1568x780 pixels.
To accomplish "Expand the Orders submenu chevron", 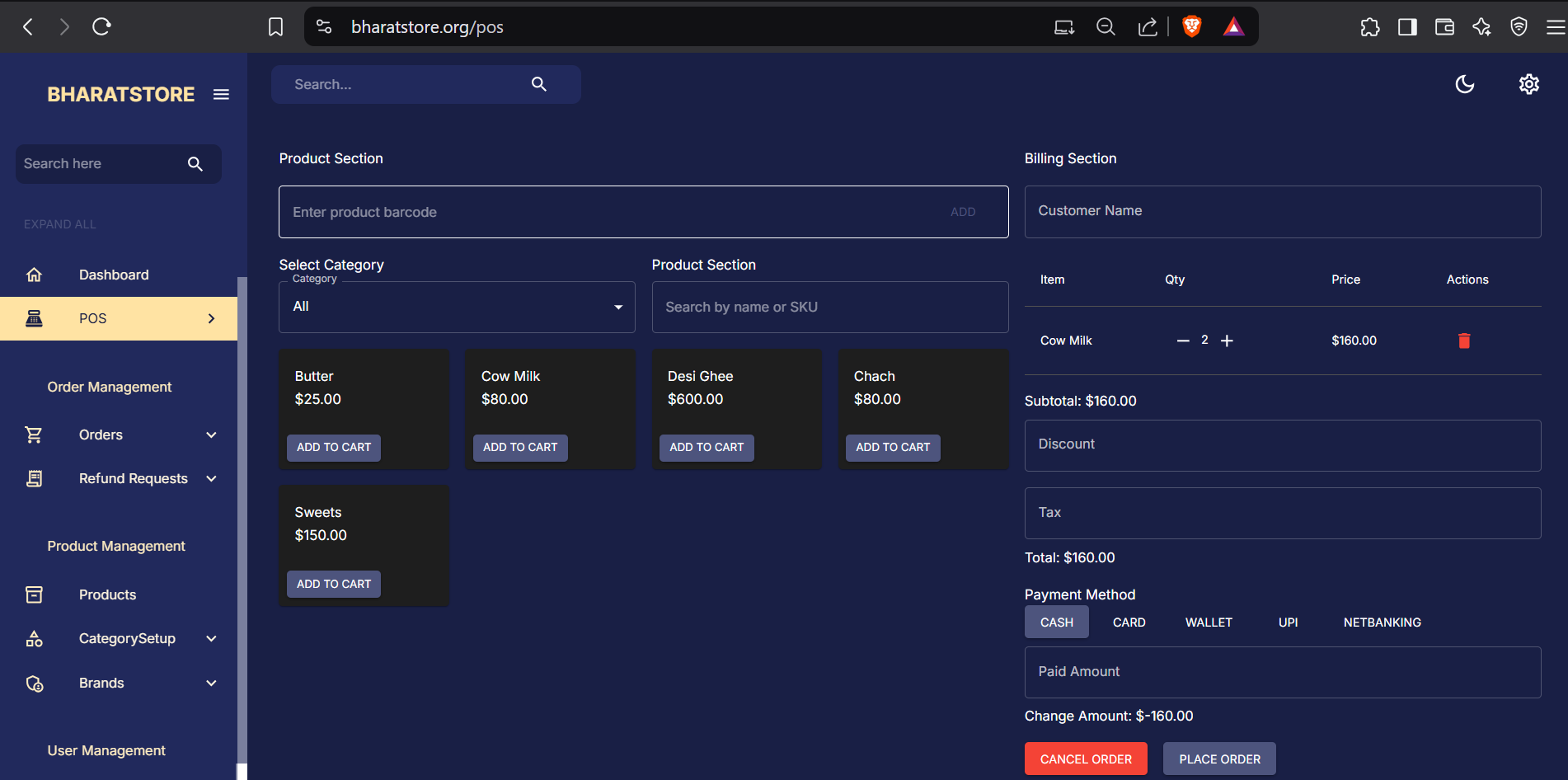I will point(211,435).
